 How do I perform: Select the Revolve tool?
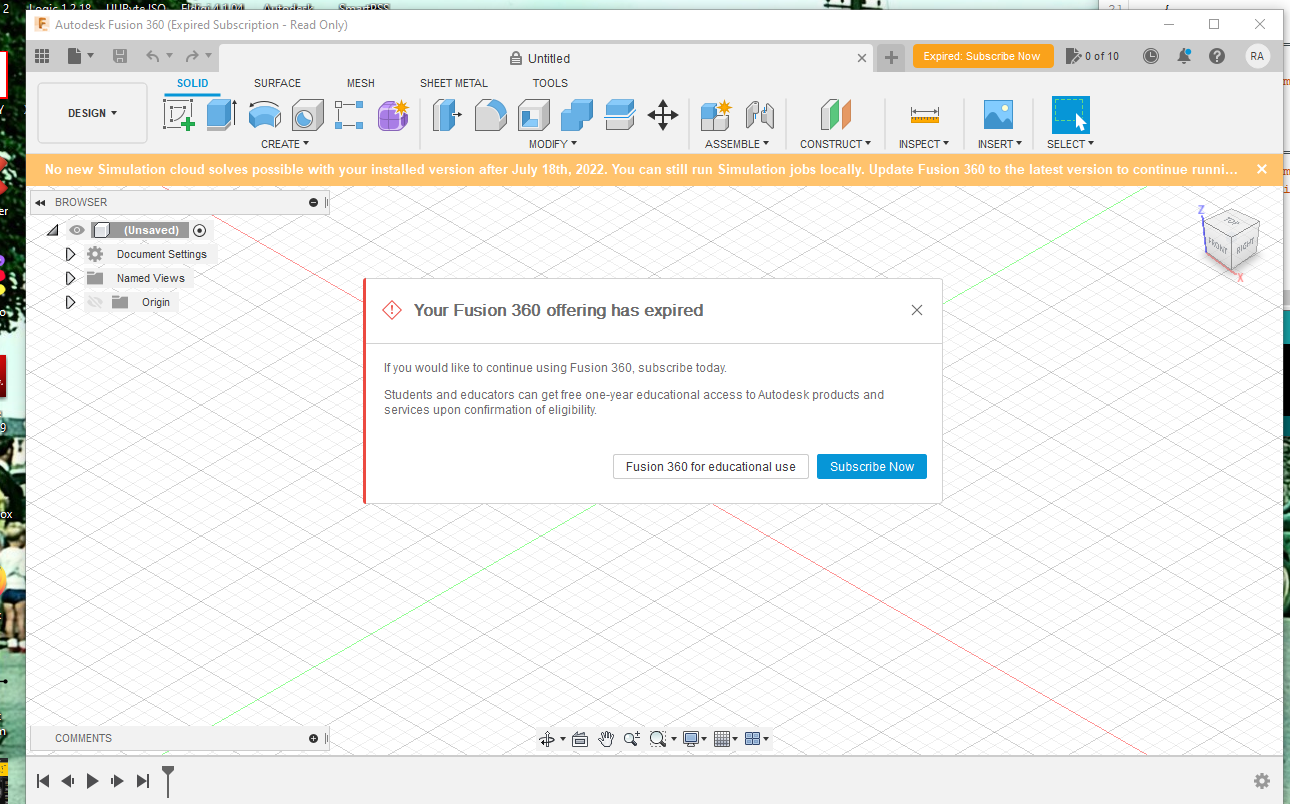tap(264, 115)
